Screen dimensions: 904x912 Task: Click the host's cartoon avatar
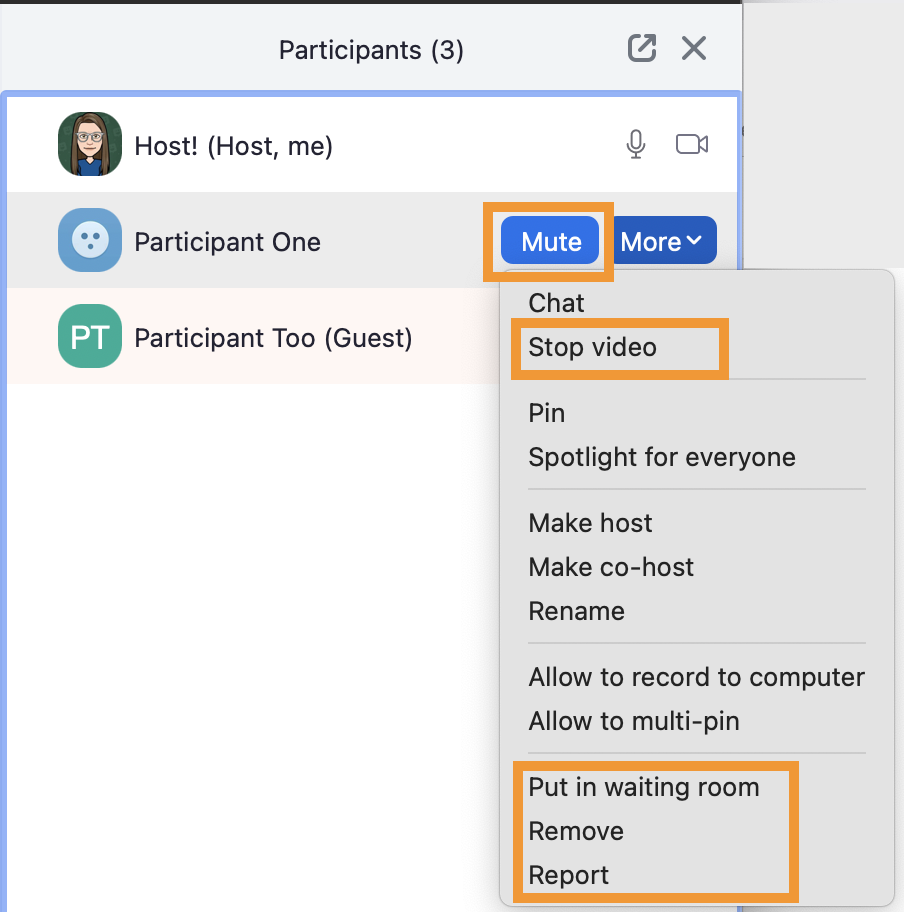pyautogui.click(x=90, y=145)
